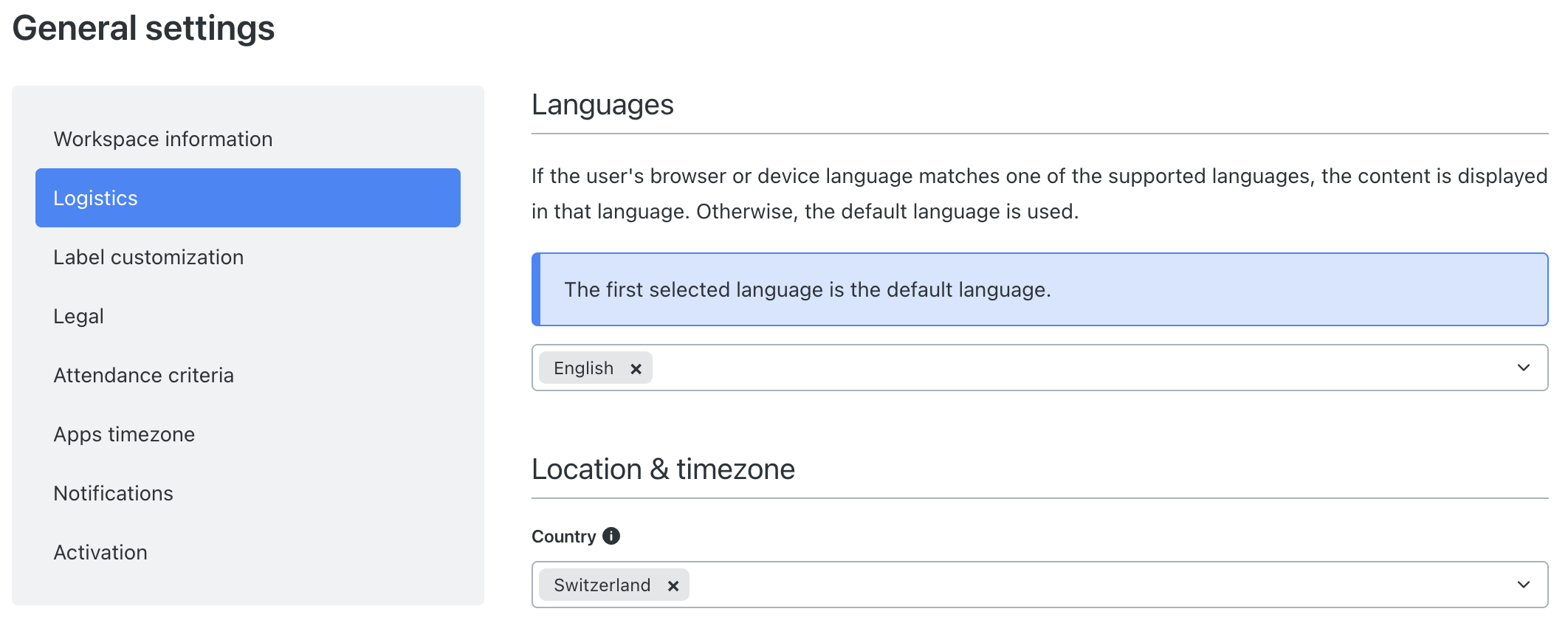Click the Location & timezone heading
The width and height of the screenshot is (1568, 620).
[663, 469]
